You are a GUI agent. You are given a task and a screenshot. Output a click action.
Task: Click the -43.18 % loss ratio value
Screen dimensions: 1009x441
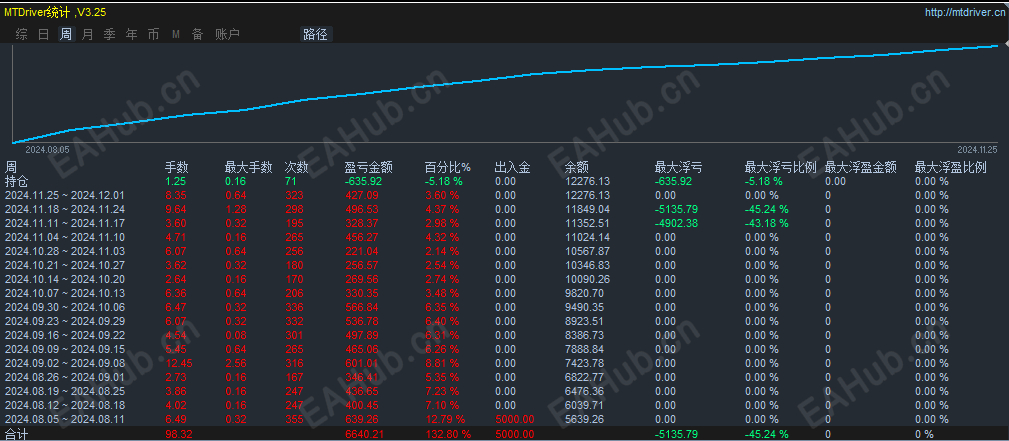(x=766, y=223)
